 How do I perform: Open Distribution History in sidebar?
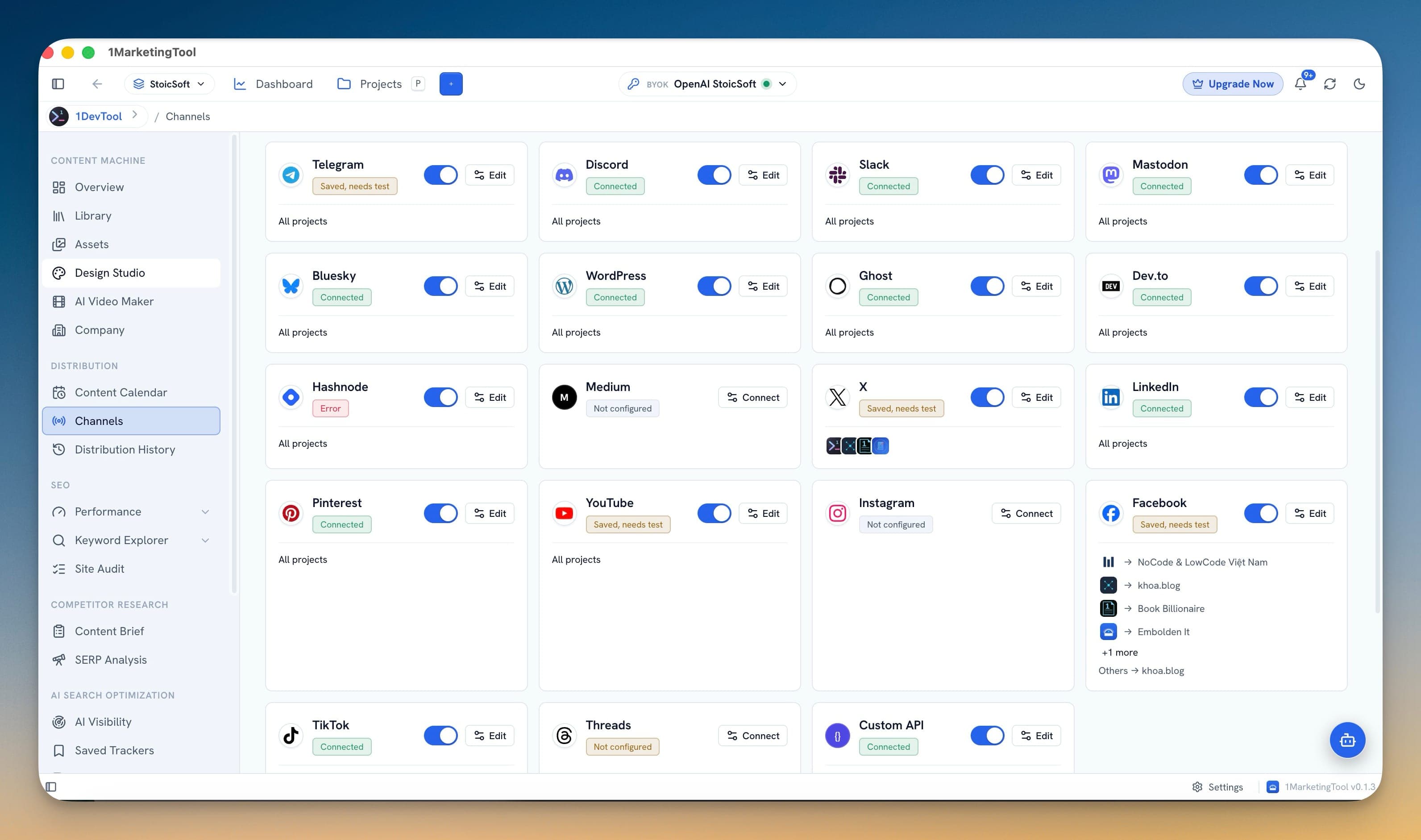click(131, 449)
